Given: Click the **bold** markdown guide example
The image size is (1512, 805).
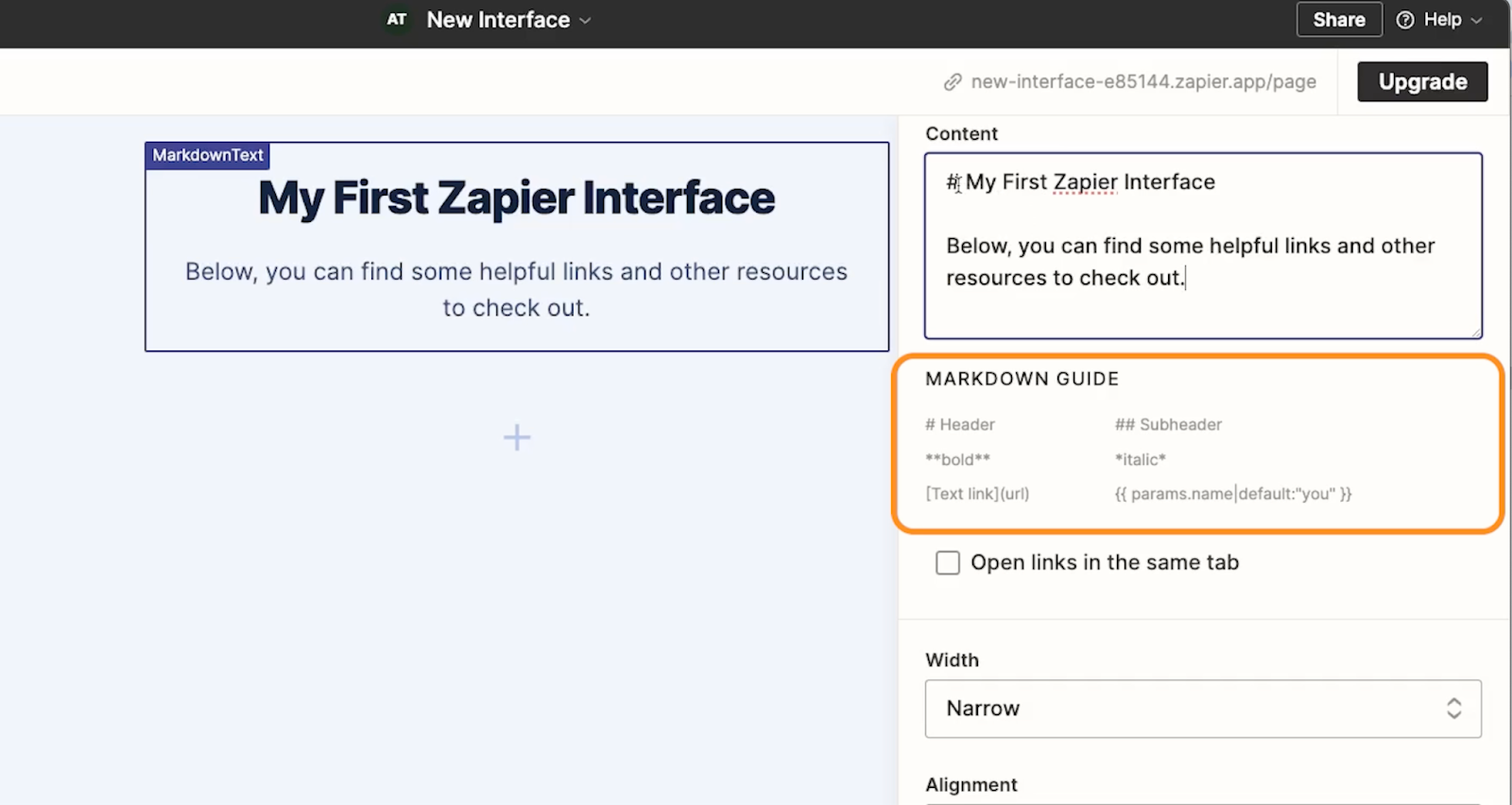Looking at the screenshot, I should (957, 459).
